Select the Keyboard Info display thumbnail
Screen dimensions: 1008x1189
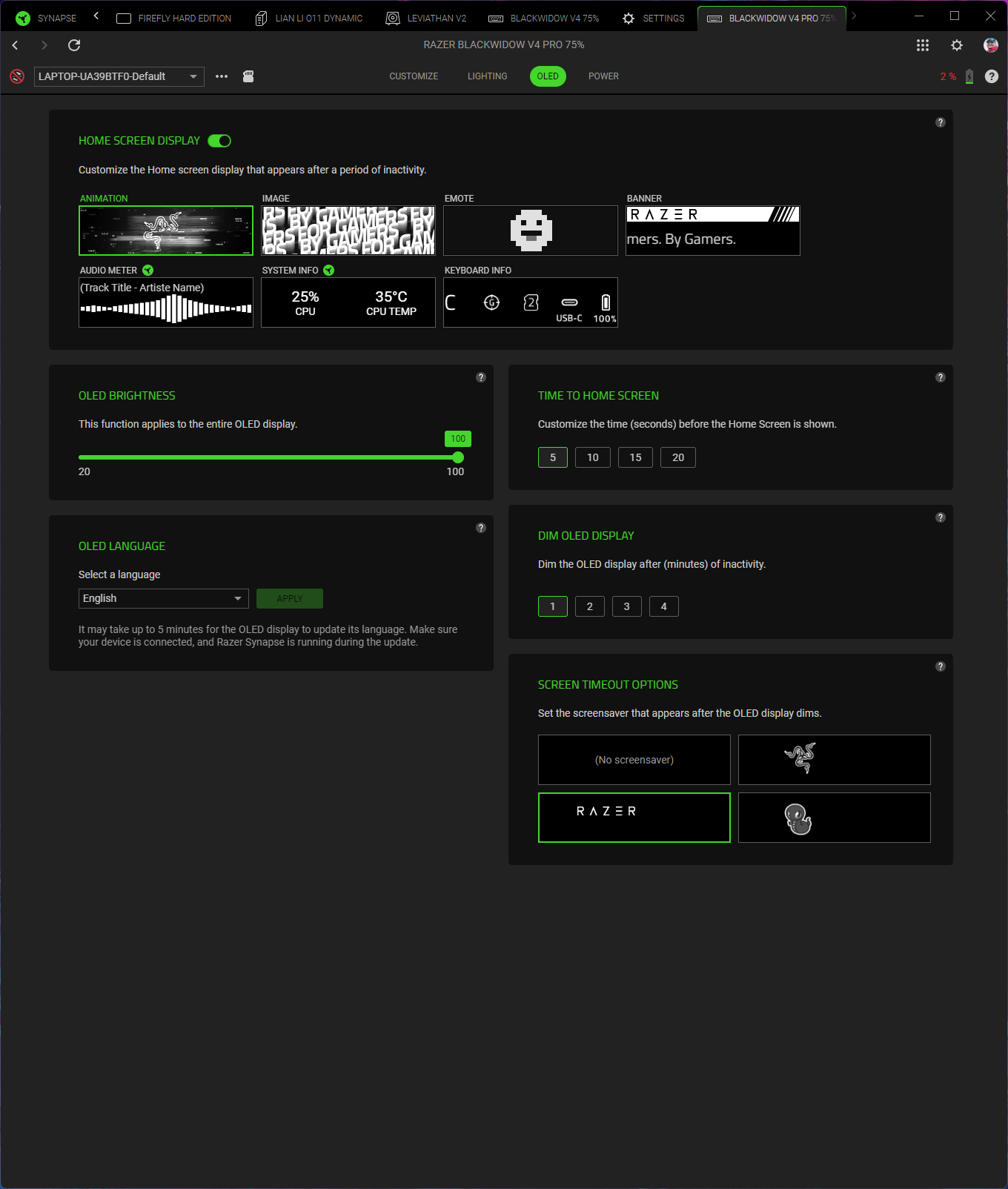(531, 302)
